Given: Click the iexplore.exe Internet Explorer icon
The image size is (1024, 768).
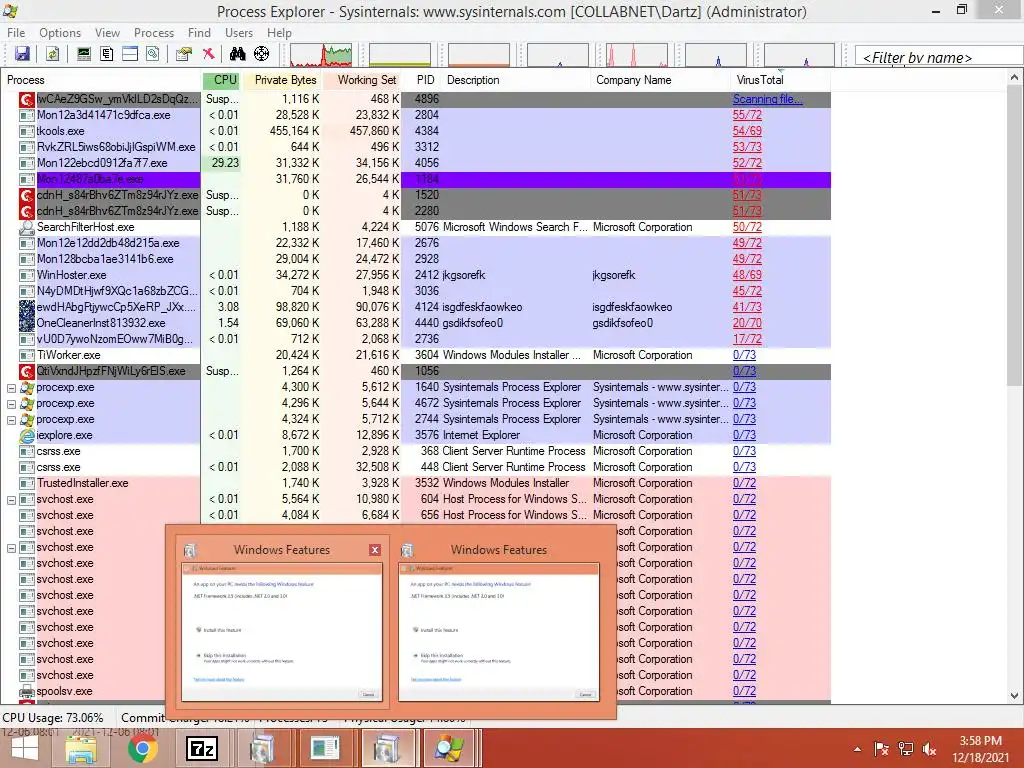Looking at the screenshot, I should point(27,436).
